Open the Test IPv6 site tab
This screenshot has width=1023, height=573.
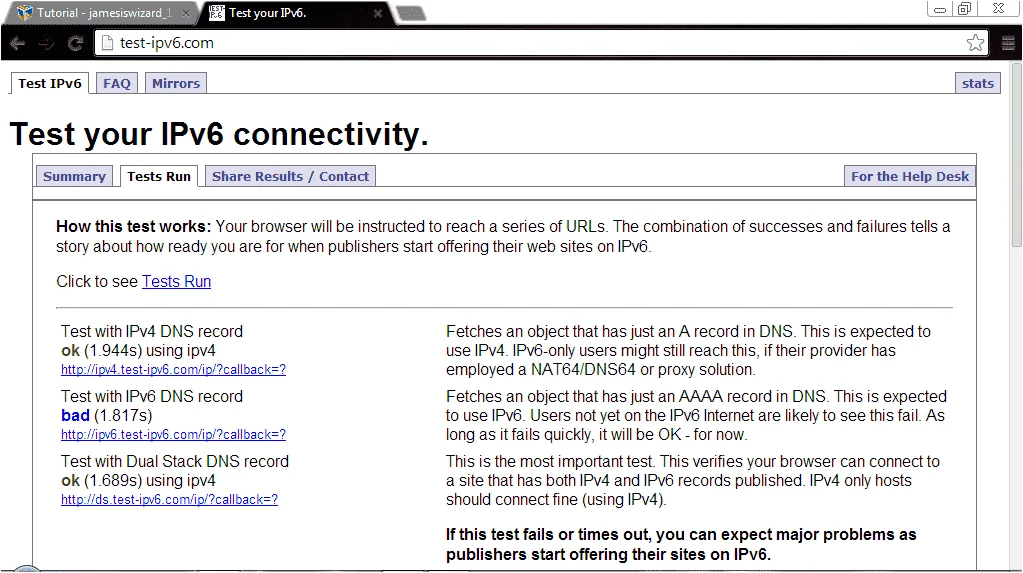50,84
